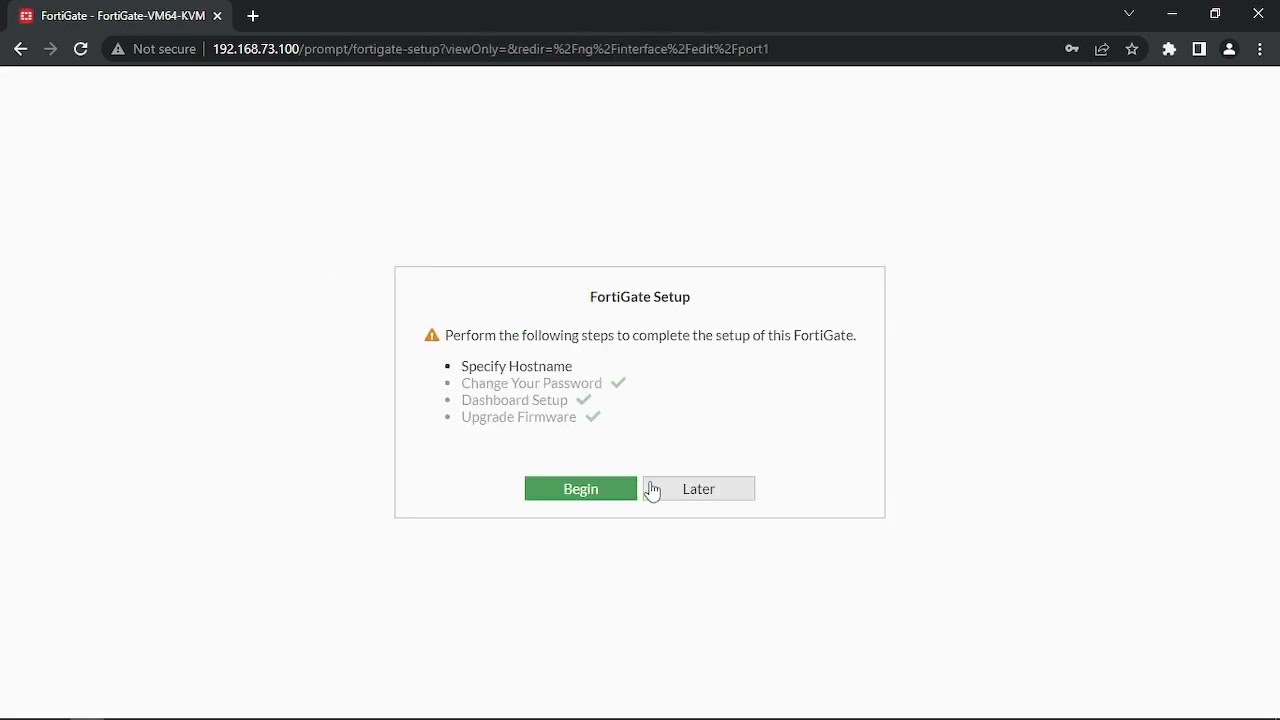
Task: Click checkmark next to Upgrade Firmware
Action: pyautogui.click(x=593, y=417)
